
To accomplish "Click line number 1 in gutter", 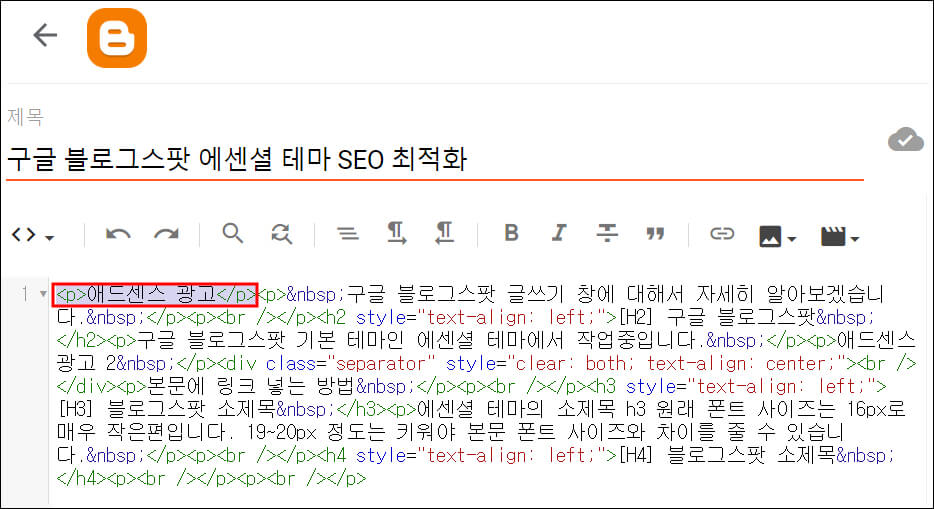I will 24,294.
